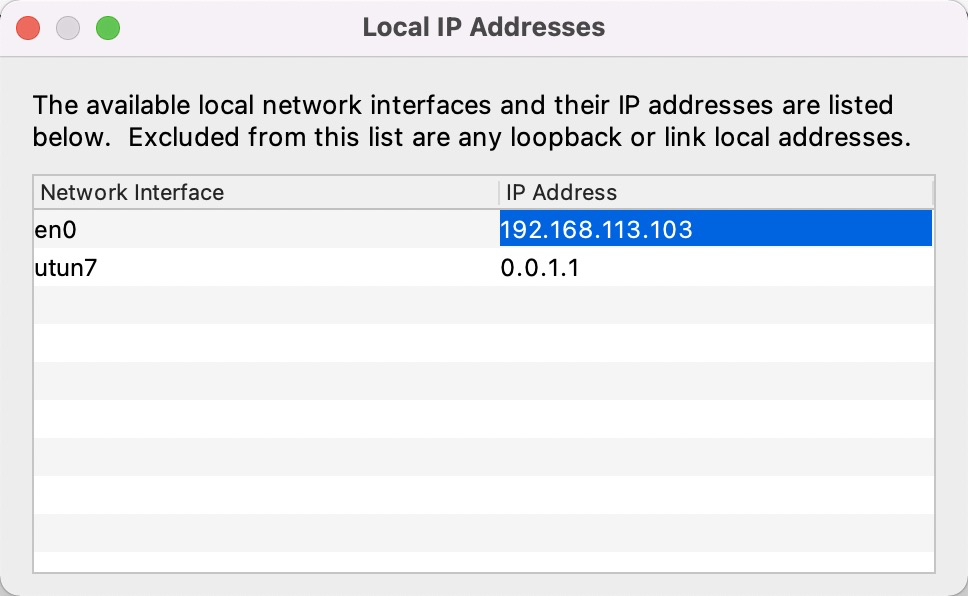The height and width of the screenshot is (596, 968).
Task: Click the empty interface cell directly below utun7
Action: pos(266,305)
